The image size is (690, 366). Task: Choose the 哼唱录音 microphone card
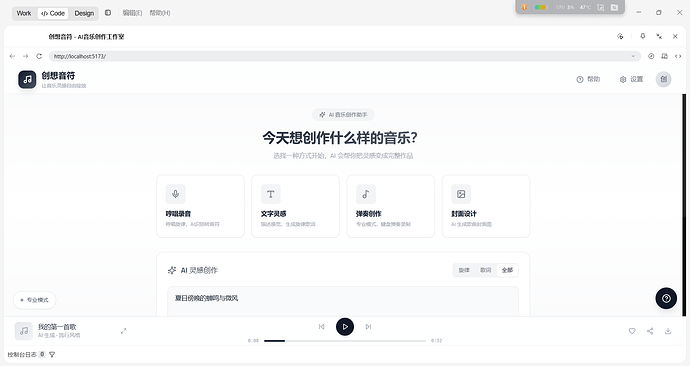200,206
